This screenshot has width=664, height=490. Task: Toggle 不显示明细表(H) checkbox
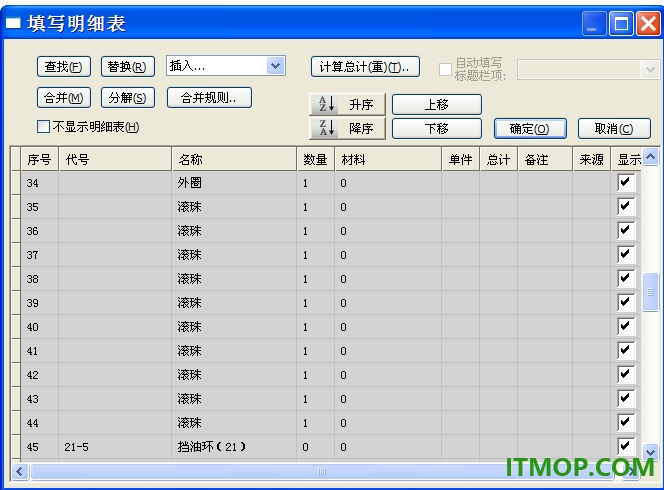(43, 127)
